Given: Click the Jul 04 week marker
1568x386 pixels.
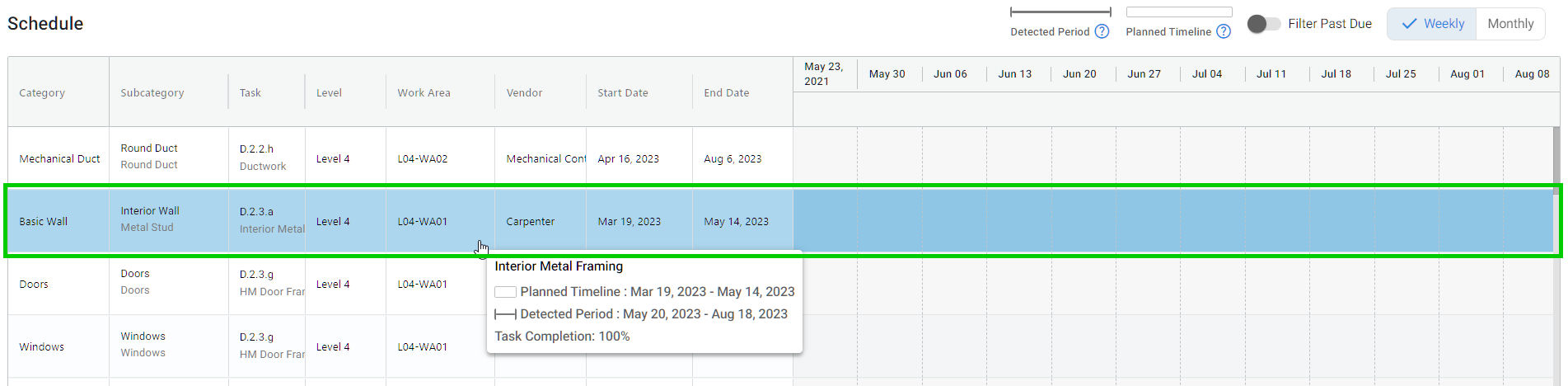Looking at the screenshot, I should 1206,73.
